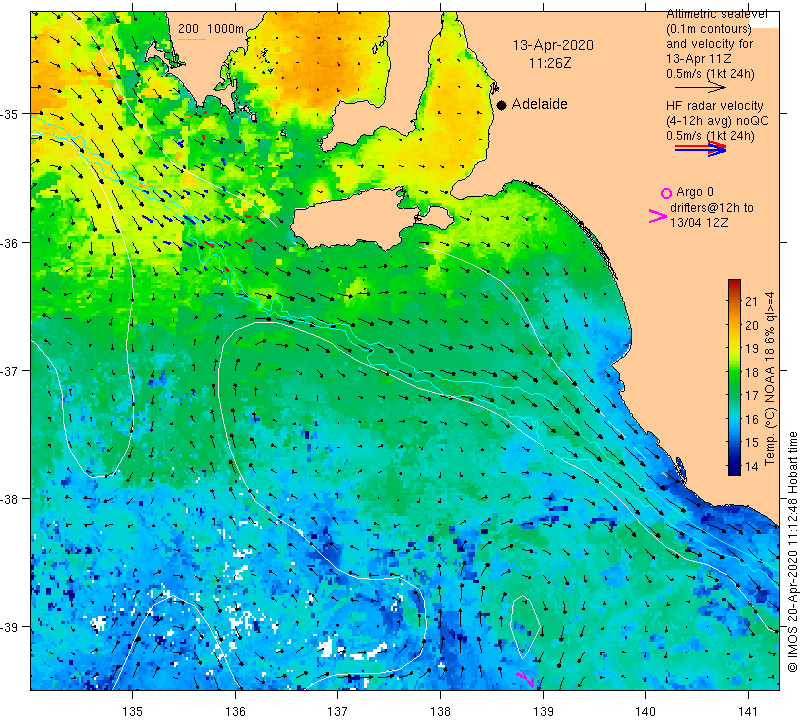Click the black Adelaide location dot

click(x=502, y=105)
